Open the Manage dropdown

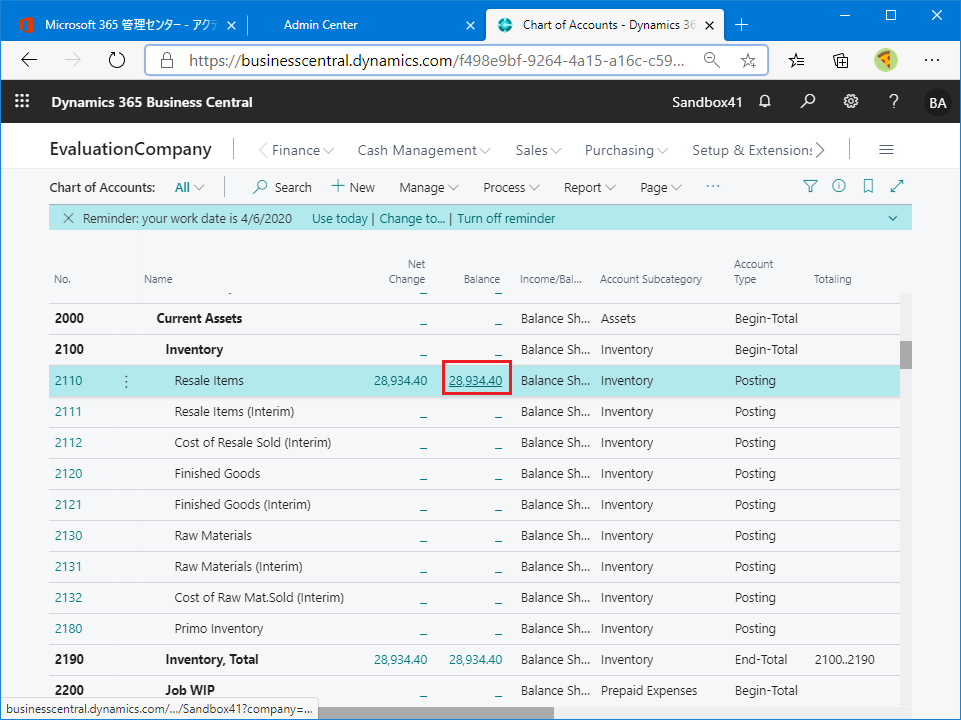(428, 188)
